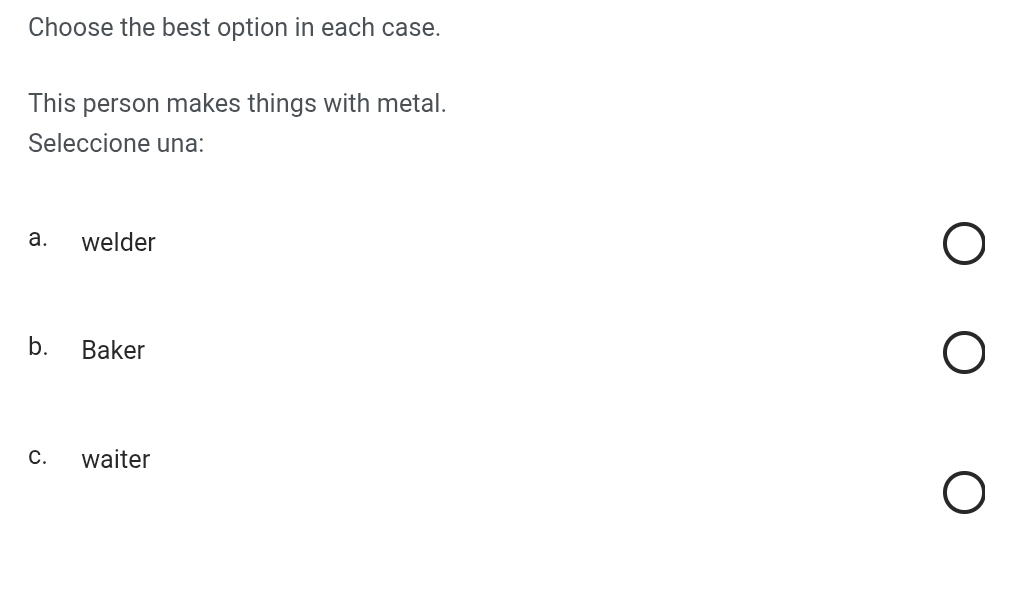The width and height of the screenshot is (1015, 597).
Task: Click the 'Seleccione una:' prompt
Action: pyautogui.click(x=116, y=144)
